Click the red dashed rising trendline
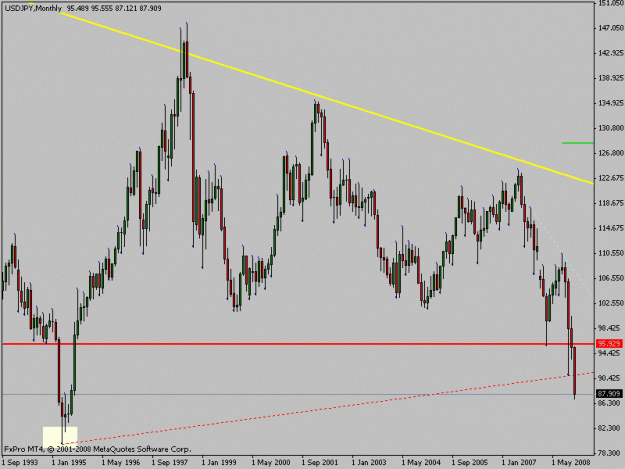 tap(327, 408)
